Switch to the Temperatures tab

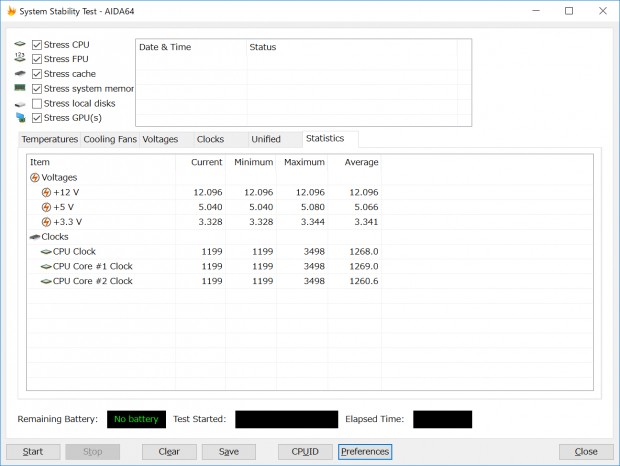(49, 140)
